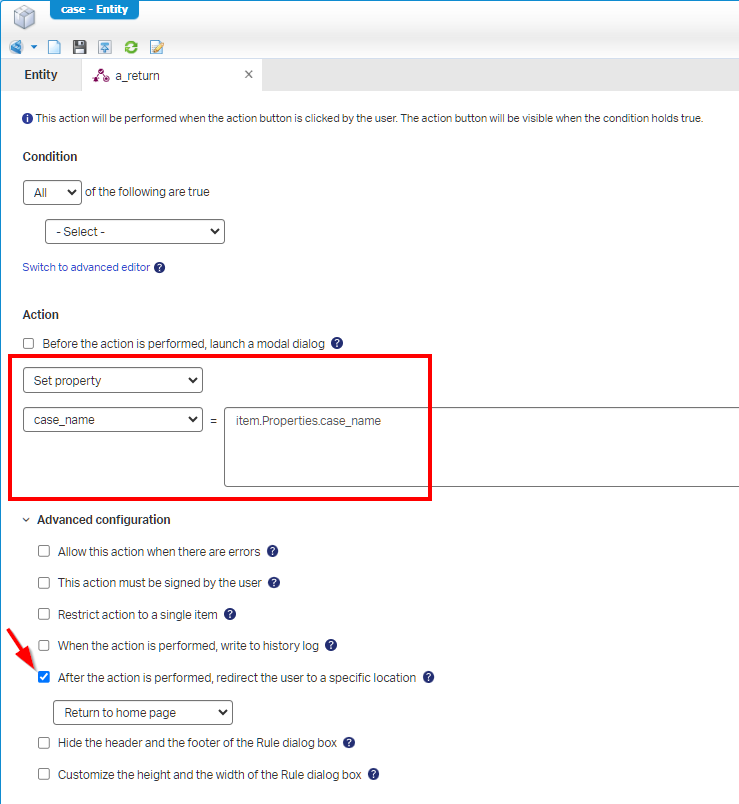Click the back navigation globe icon

(x=16, y=47)
